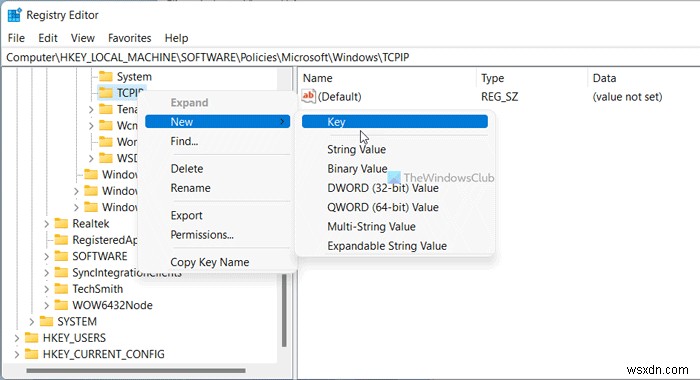Screen dimensions: 700x380
Task: Click the TechSmith folder icon
Action: (61, 289)
